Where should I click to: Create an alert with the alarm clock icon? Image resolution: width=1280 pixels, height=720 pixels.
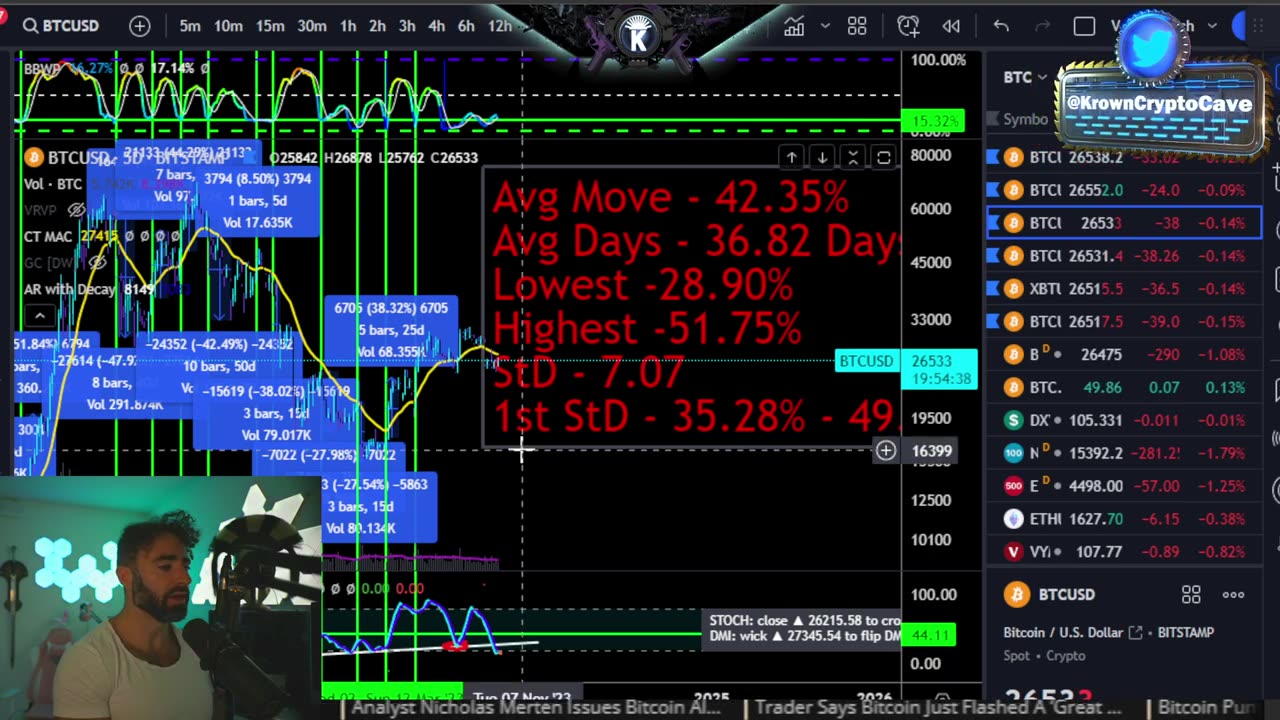pyautogui.click(x=908, y=26)
